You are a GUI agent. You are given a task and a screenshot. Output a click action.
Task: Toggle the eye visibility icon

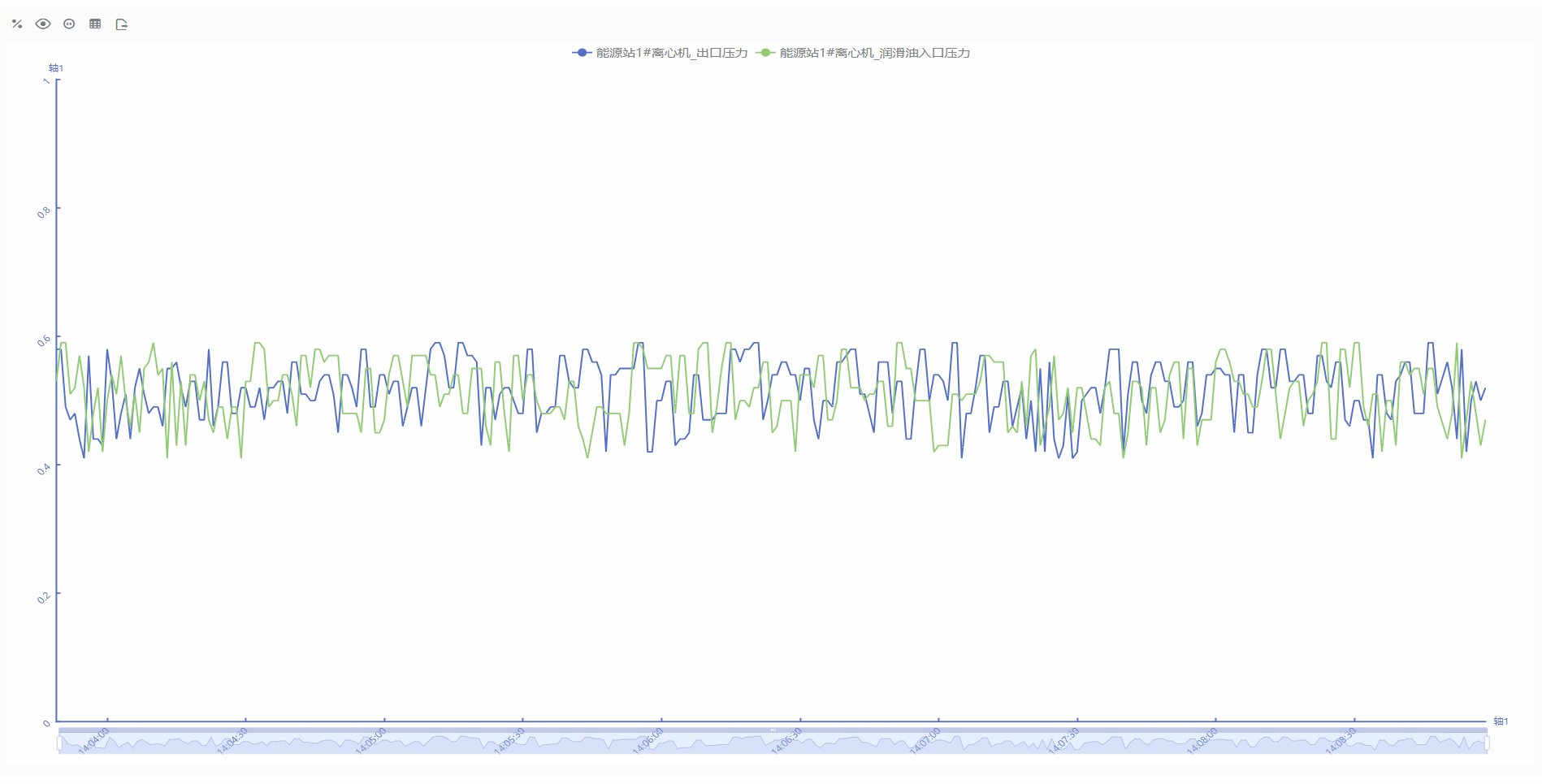click(43, 24)
